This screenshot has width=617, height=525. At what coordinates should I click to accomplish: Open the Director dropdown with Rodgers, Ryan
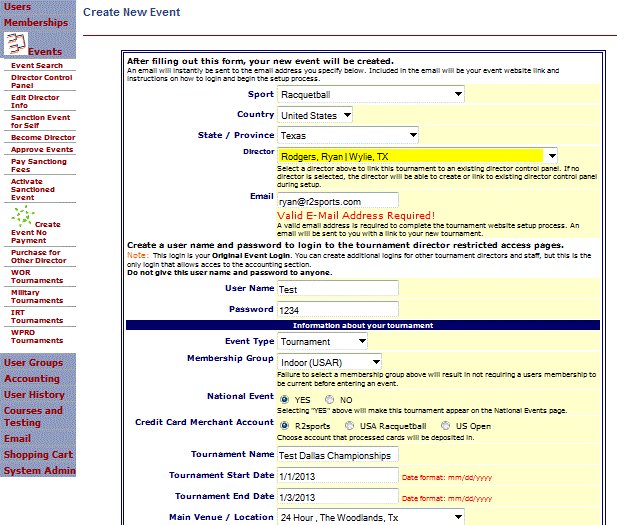(x=417, y=156)
